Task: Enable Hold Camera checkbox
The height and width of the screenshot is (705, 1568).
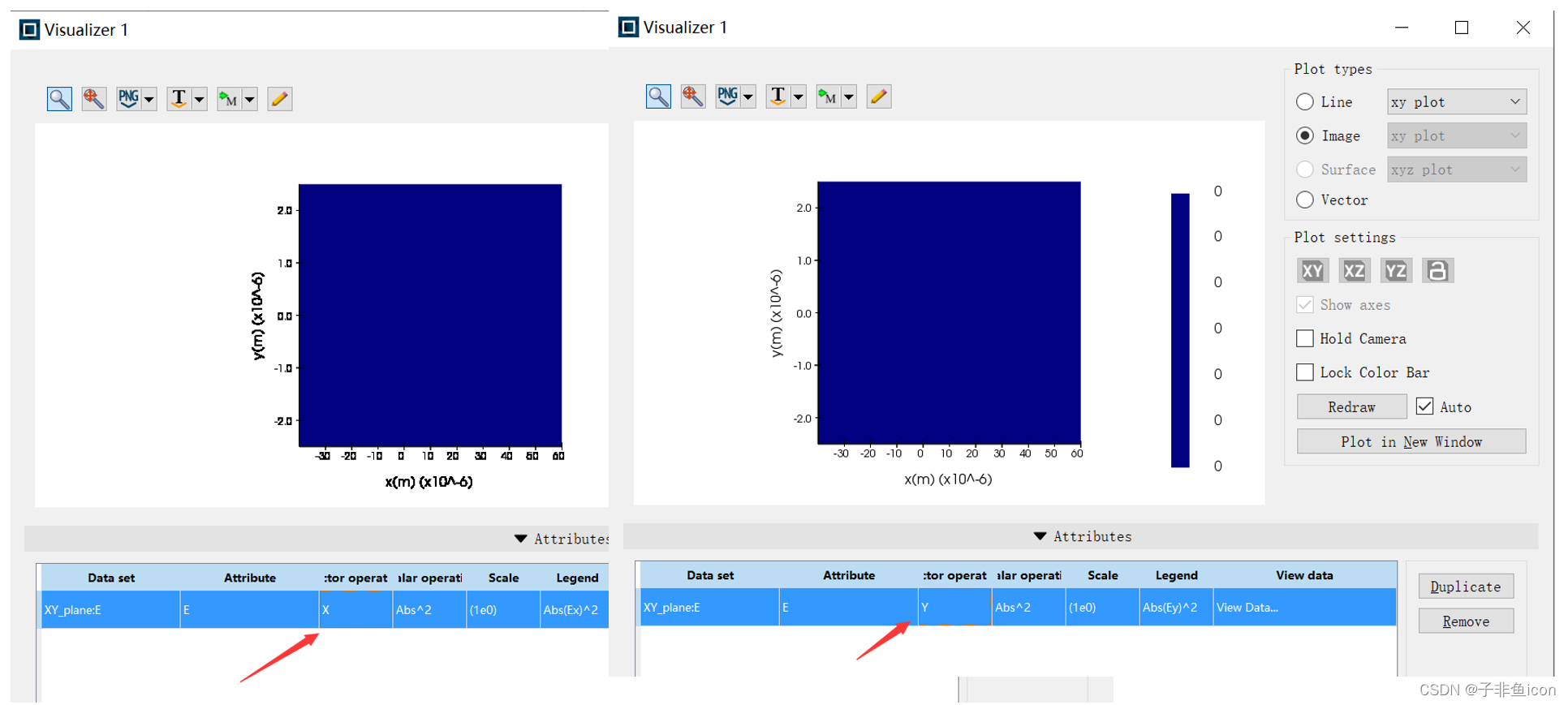Action: [1305, 338]
